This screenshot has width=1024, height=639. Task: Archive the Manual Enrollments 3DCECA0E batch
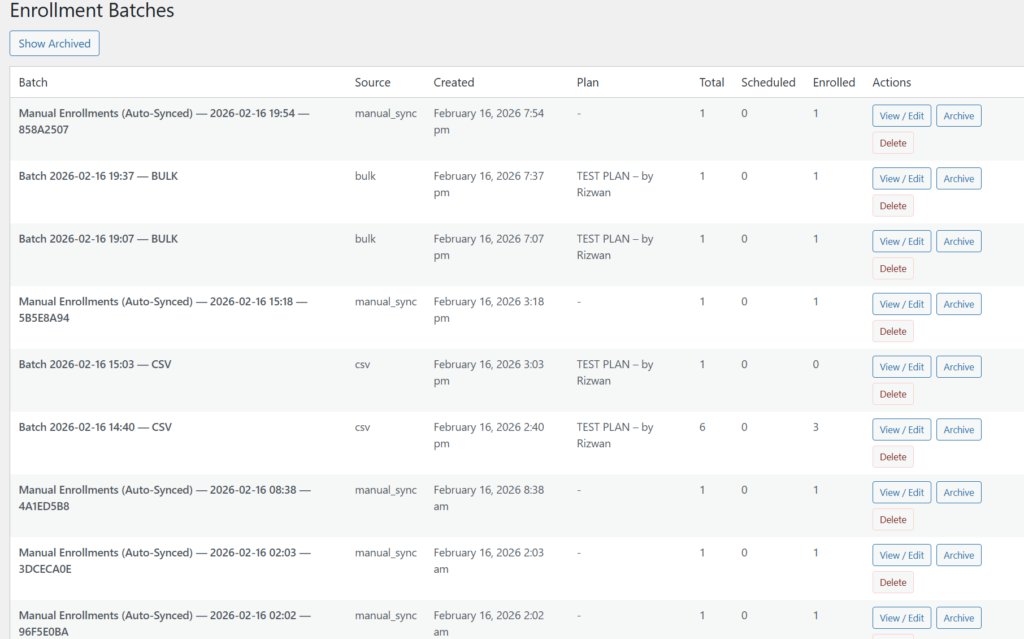pyautogui.click(x=958, y=555)
